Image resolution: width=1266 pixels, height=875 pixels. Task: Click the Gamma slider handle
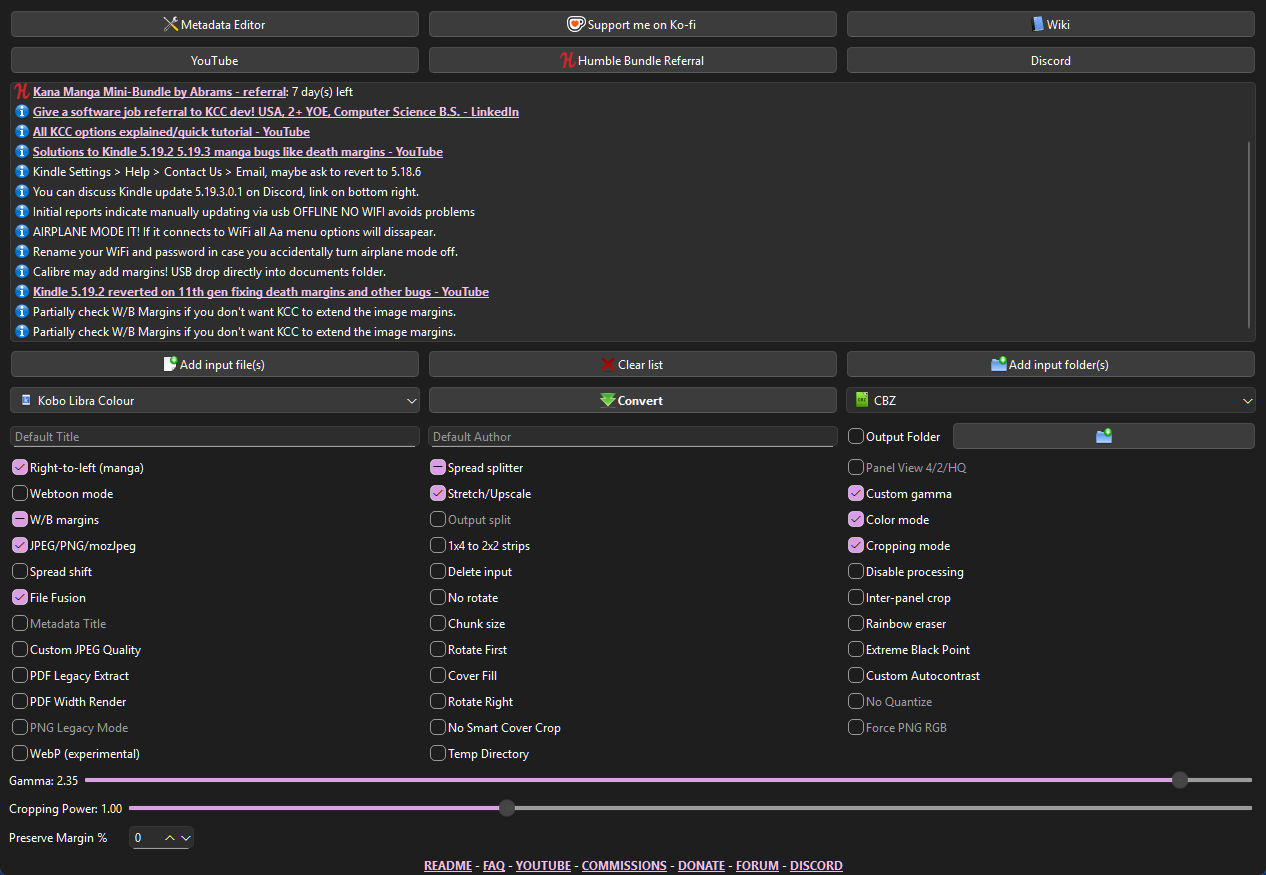[x=1180, y=779]
